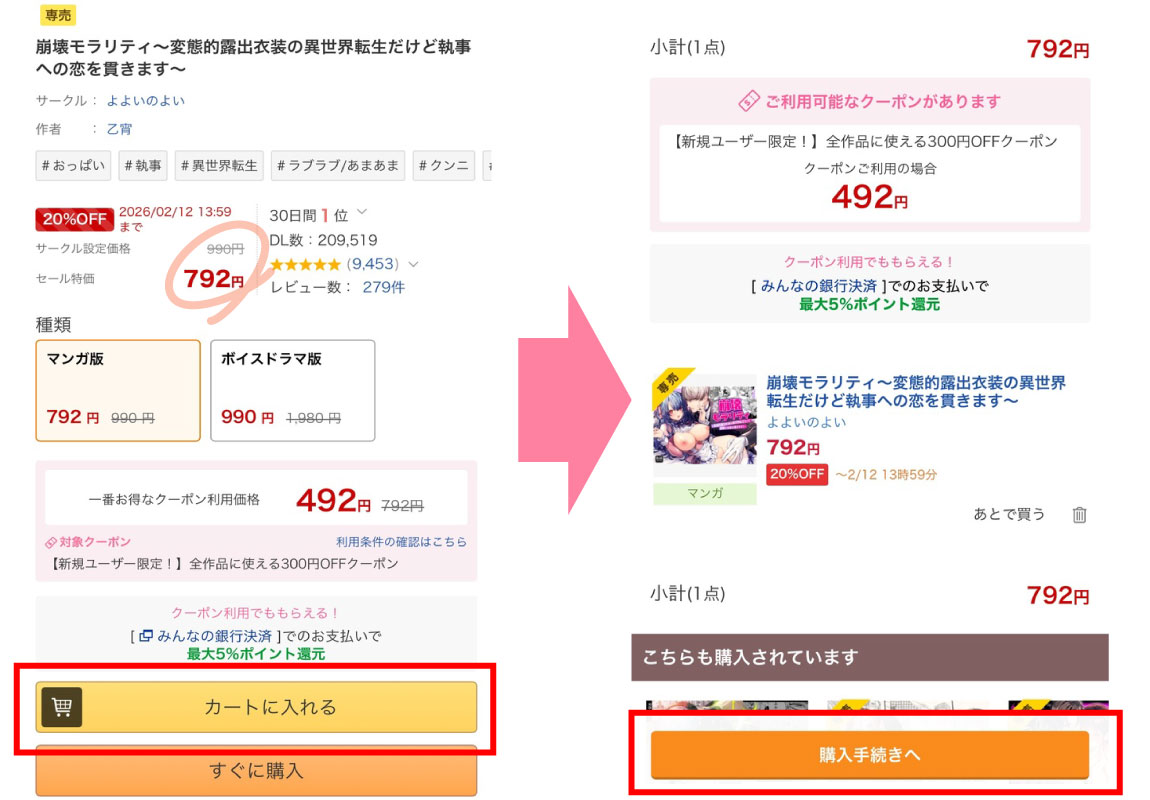Open circle link よよいのよい

pyautogui.click(x=146, y=100)
